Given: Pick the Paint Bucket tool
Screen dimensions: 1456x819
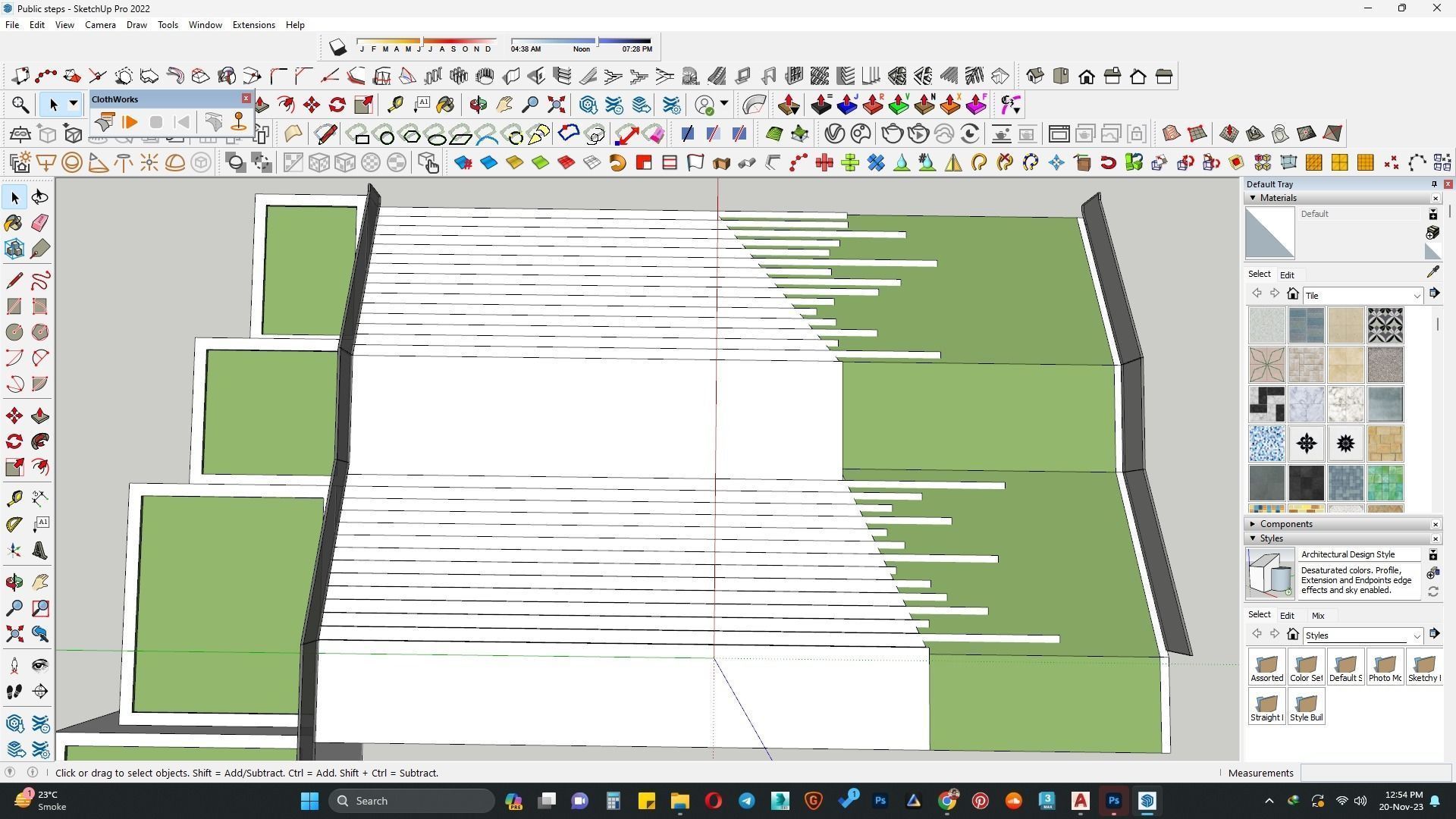Looking at the screenshot, I should tap(14, 222).
